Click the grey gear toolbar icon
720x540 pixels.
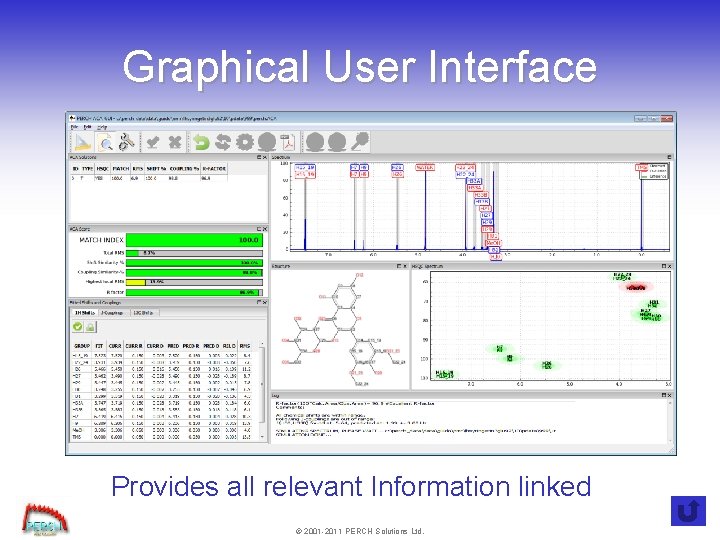[245, 142]
